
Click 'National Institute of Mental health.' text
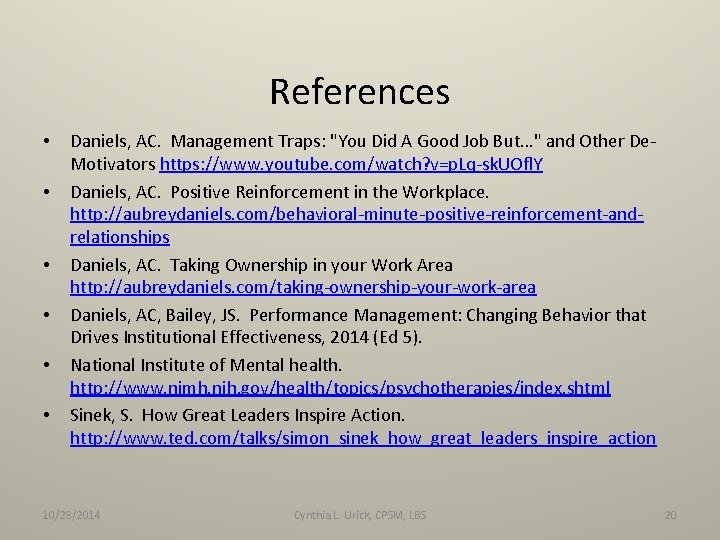(206, 365)
